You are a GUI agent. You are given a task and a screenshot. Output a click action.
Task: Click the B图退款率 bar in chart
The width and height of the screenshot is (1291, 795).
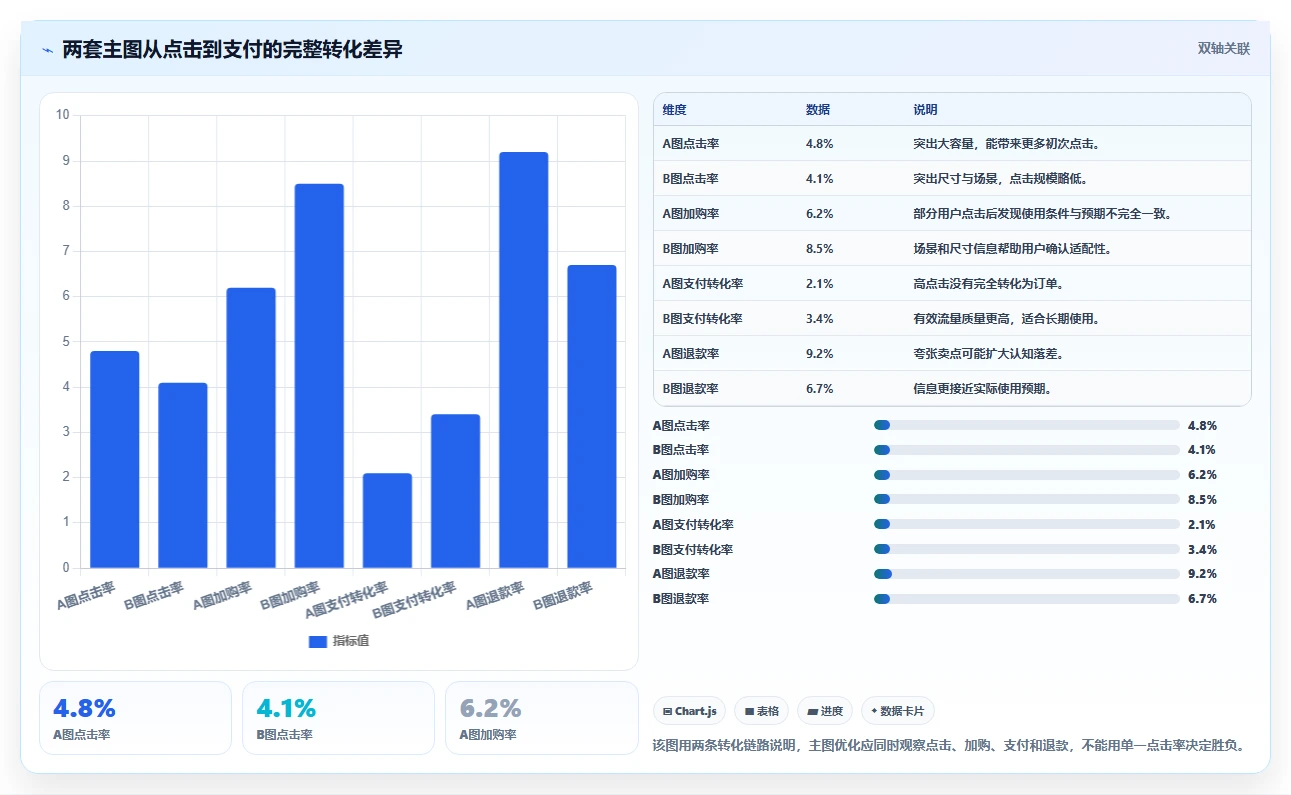click(591, 417)
